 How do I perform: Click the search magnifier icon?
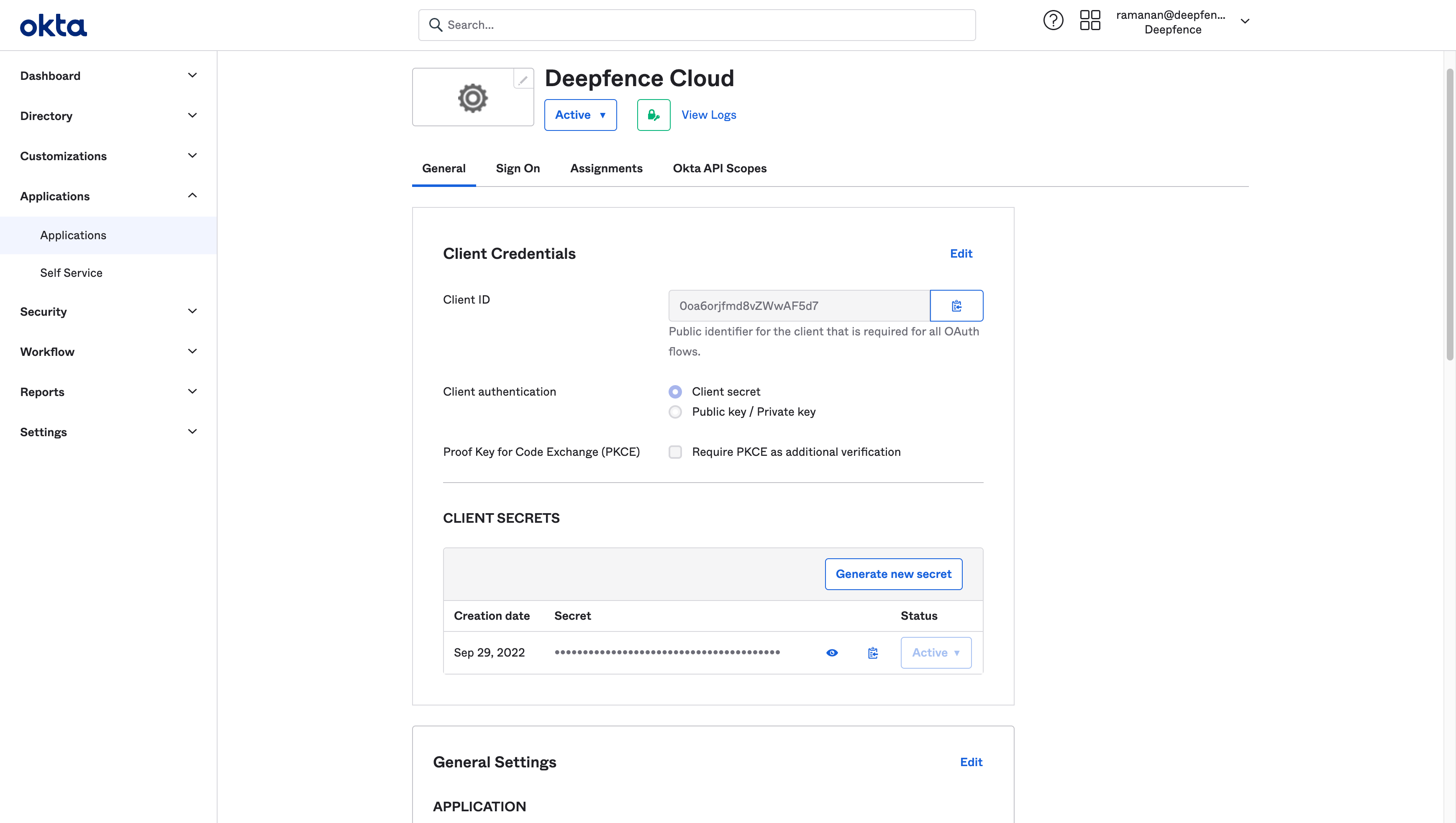tap(435, 25)
